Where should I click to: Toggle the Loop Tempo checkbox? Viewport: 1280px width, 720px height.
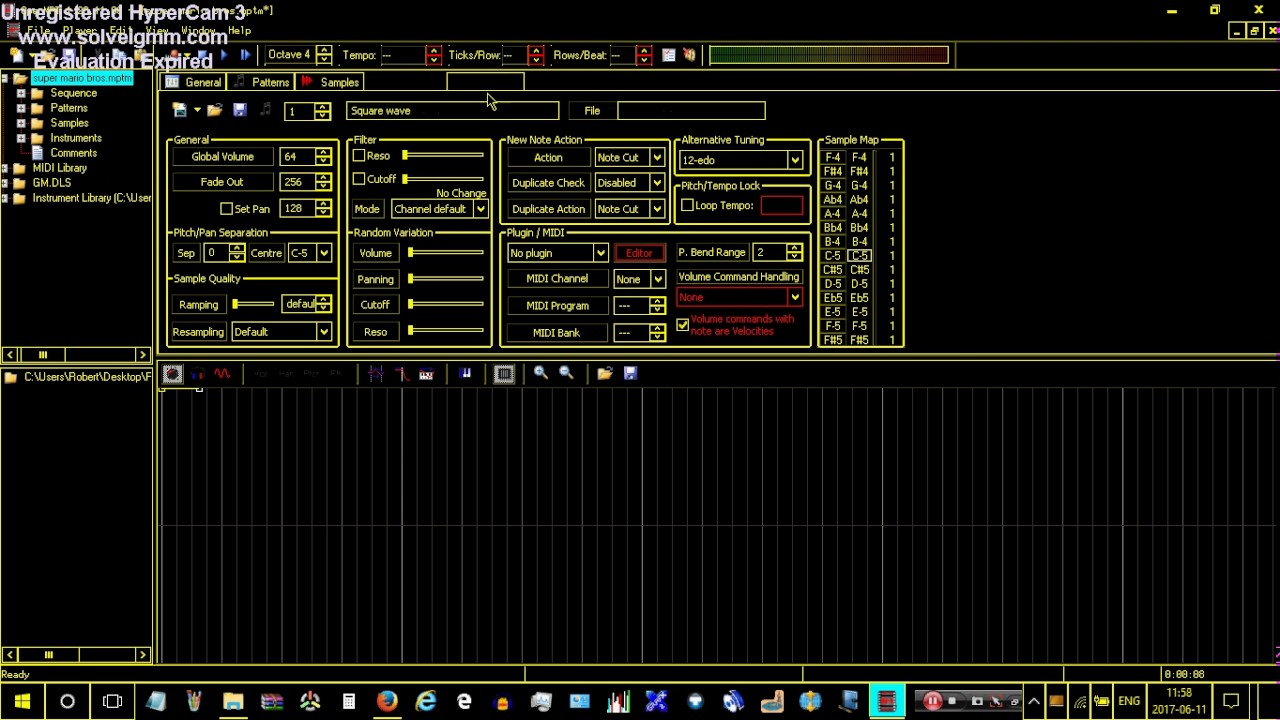click(x=687, y=205)
